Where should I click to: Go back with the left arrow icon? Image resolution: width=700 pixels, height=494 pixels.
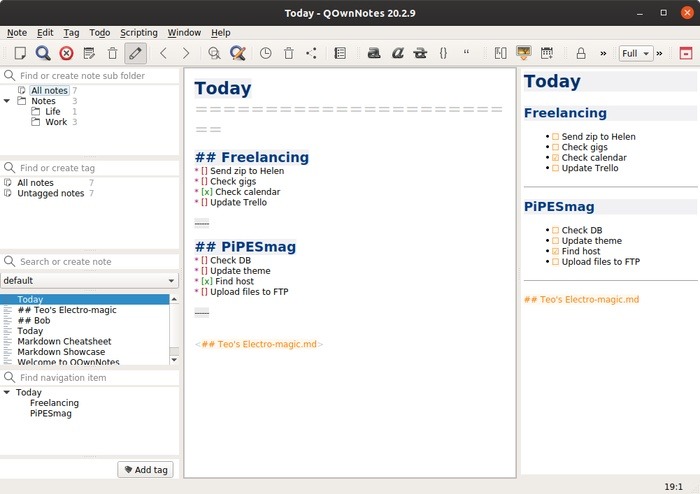click(x=163, y=53)
